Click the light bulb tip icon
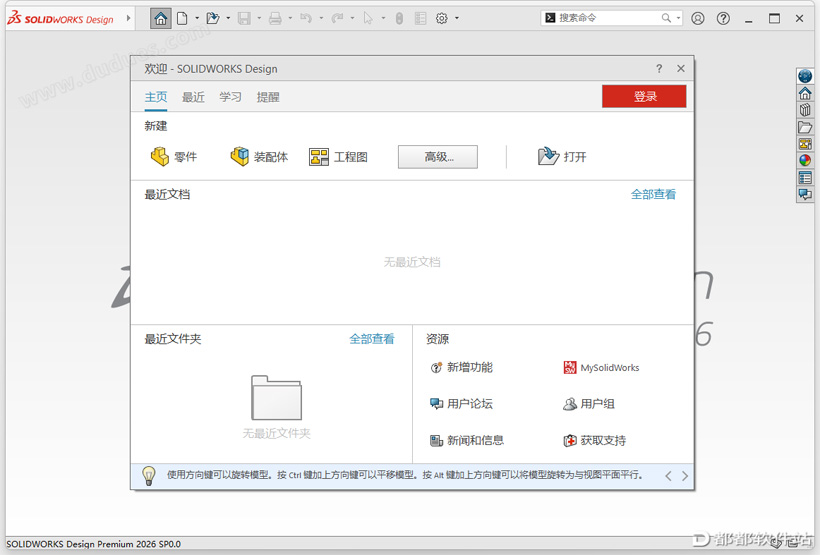The height and width of the screenshot is (555, 820). coord(149,475)
